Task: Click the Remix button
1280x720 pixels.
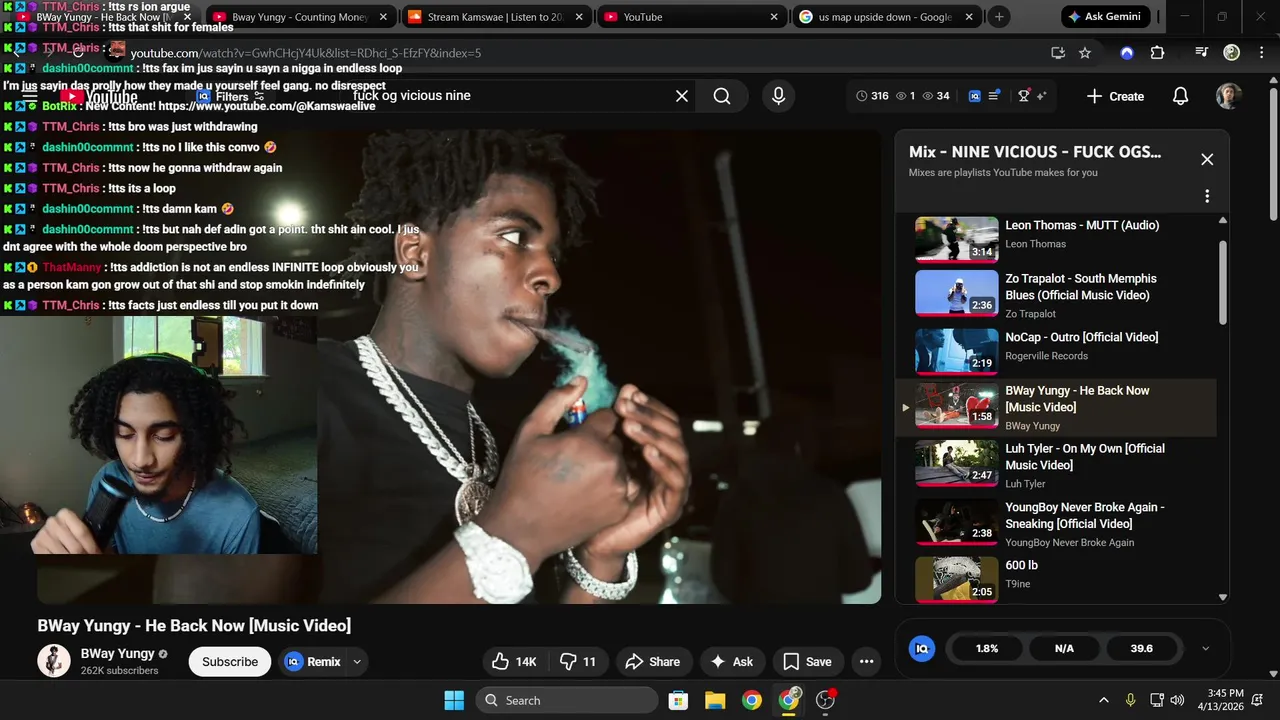Action: pos(313,661)
